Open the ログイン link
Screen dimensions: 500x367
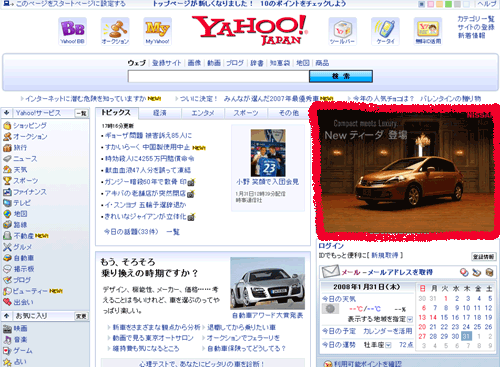[331, 246]
